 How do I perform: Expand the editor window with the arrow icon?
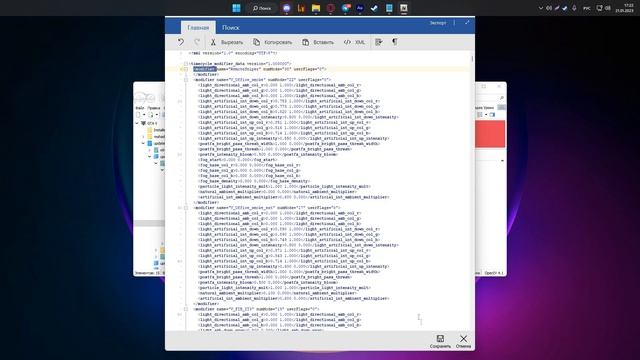(x=467, y=23)
